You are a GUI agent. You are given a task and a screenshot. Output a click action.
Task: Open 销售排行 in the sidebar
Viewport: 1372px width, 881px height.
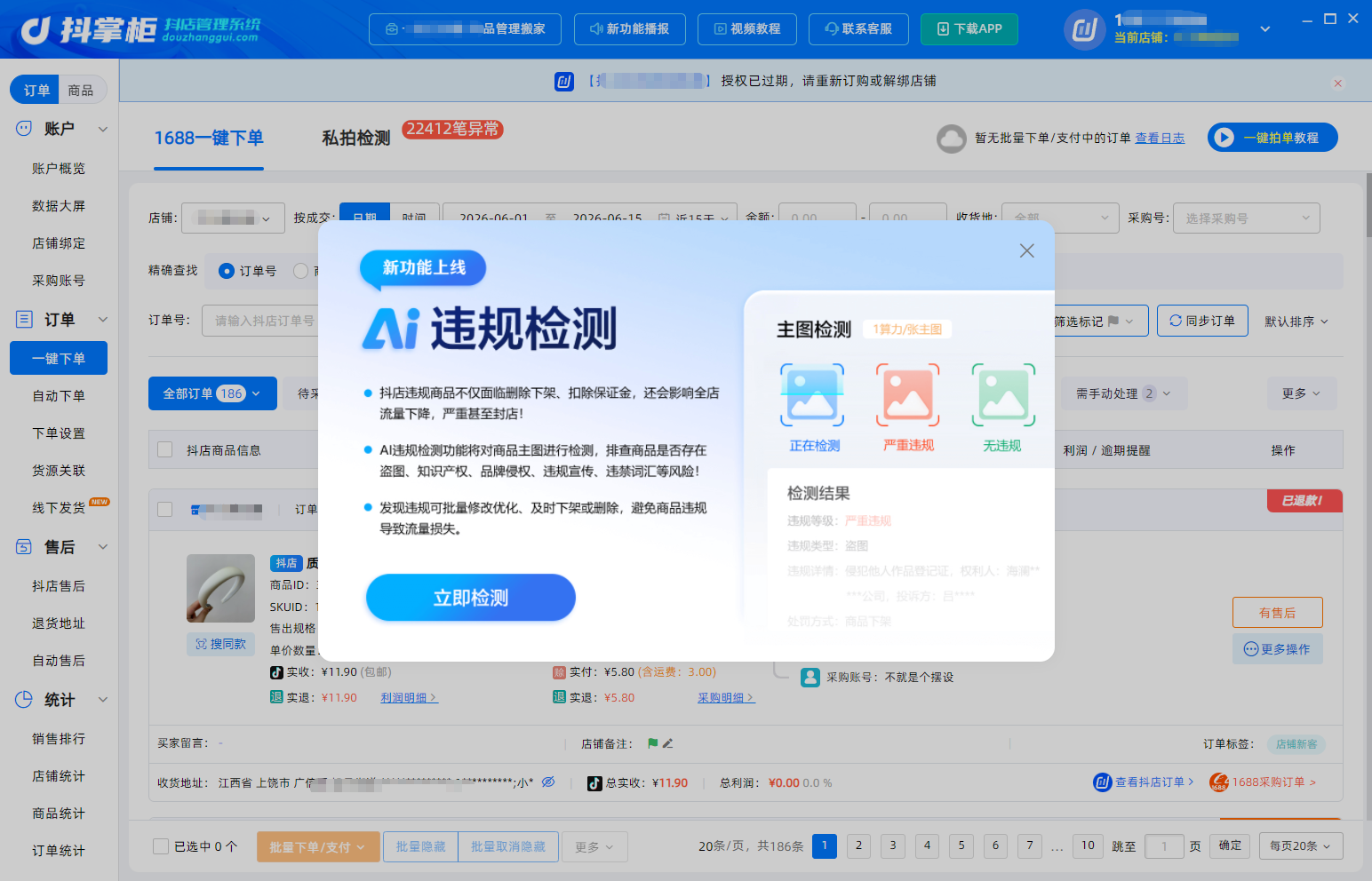point(59,739)
